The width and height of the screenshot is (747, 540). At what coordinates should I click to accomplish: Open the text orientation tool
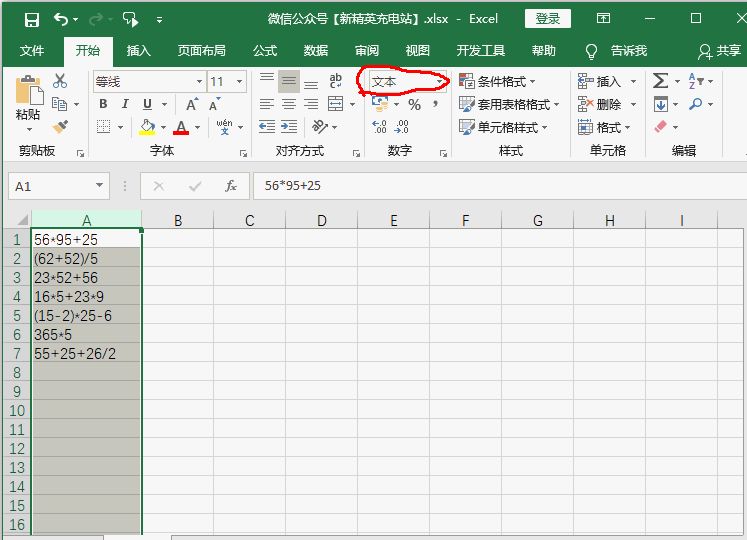point(320,127)
